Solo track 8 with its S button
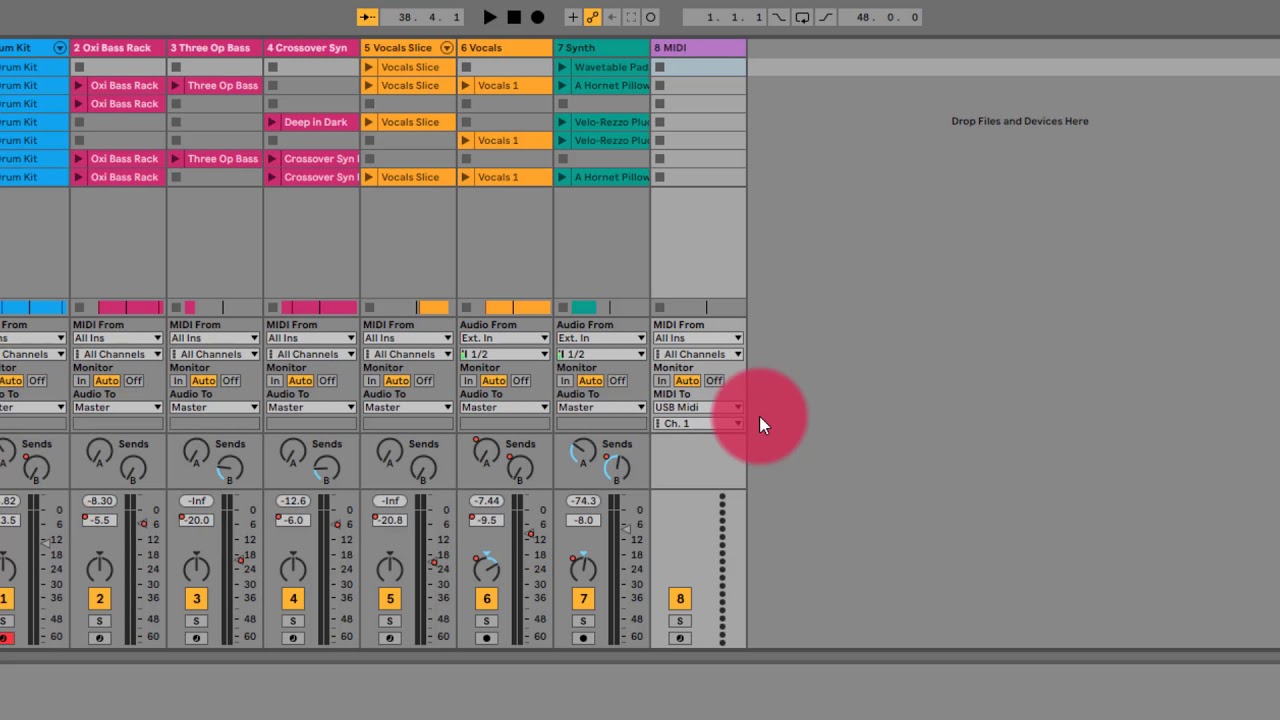This screenshot has height=720, width=1280. pyautogui.click(x=680, y=621)
